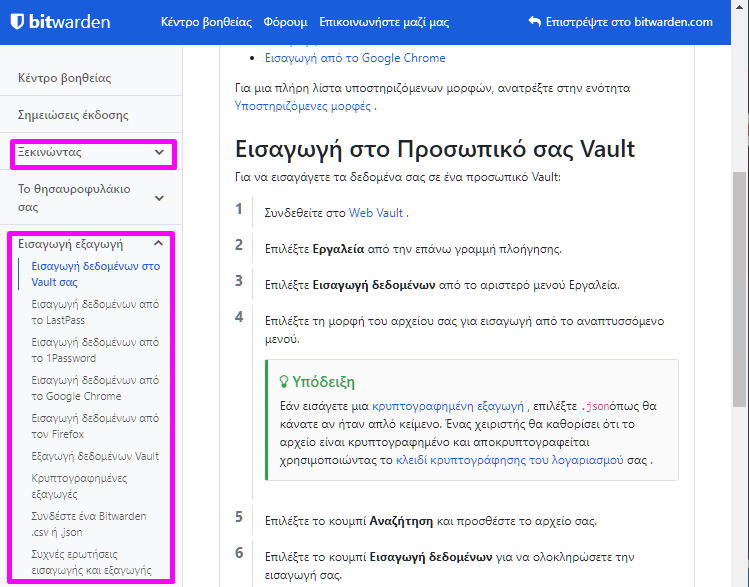Open Κέντρο βοηθείας in top navigation
The height and width of the screenshot is (587, 749).
click(206, 22)
